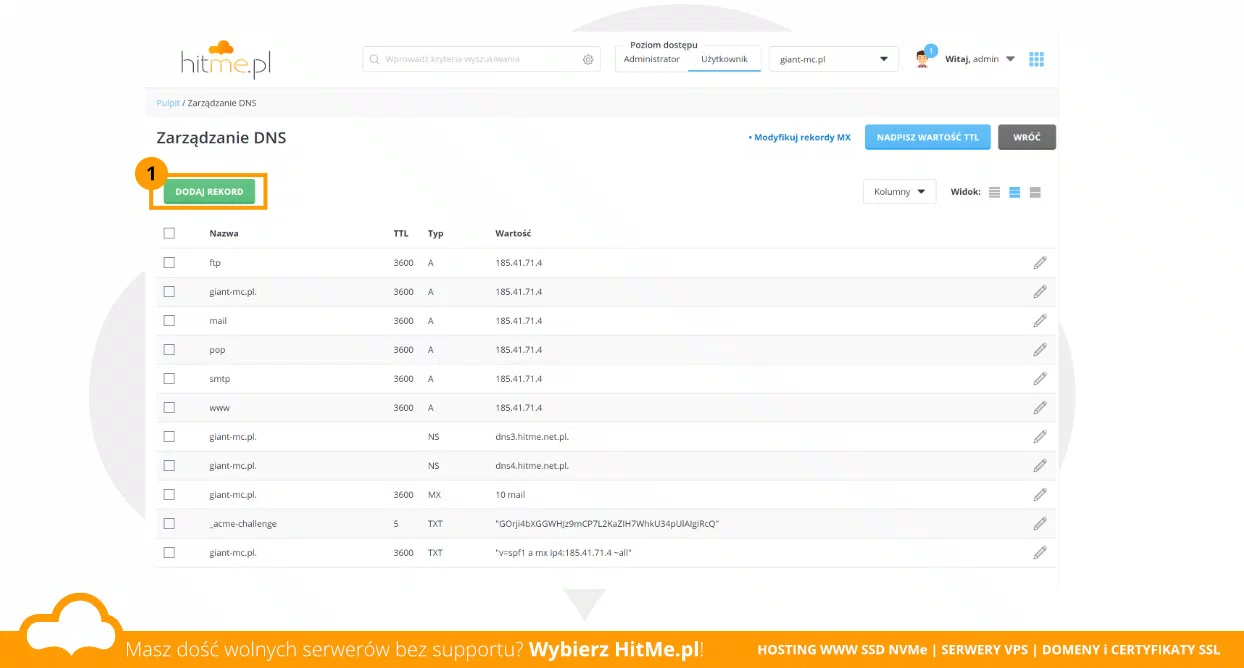Image resolution: width=1244 pixels, height=668 pixels.
Task: Check the pop record checkbox
Action: (x=169, y=349)
